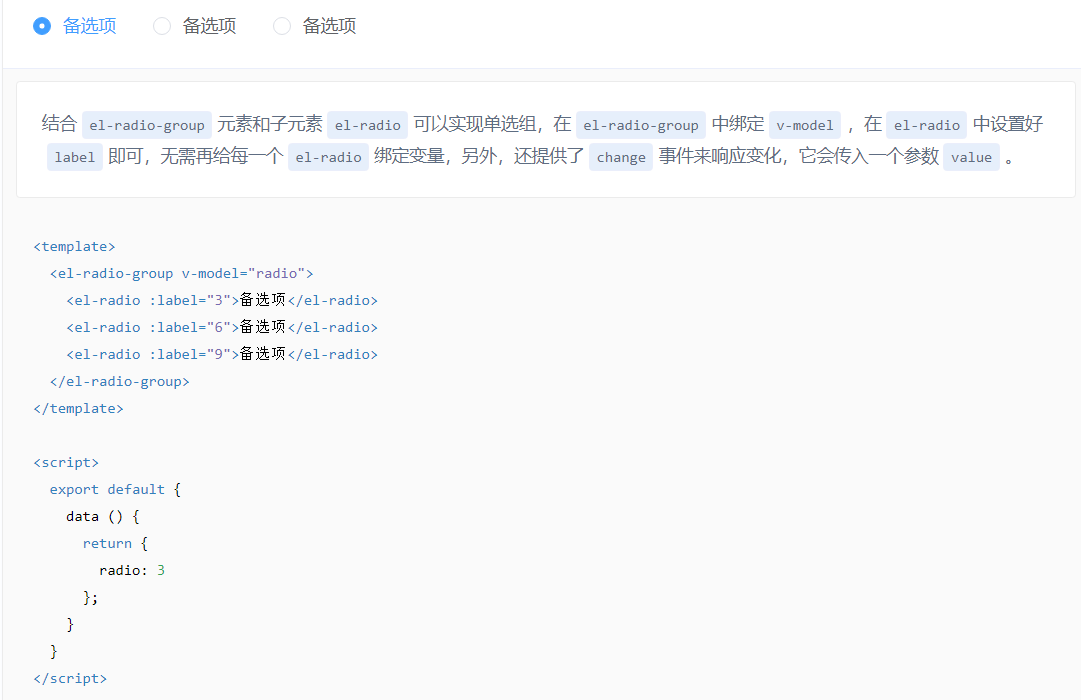This screenshot has width=1081, height=700.
Task: Click the 'return {' code line
Action: click(115, 543)
